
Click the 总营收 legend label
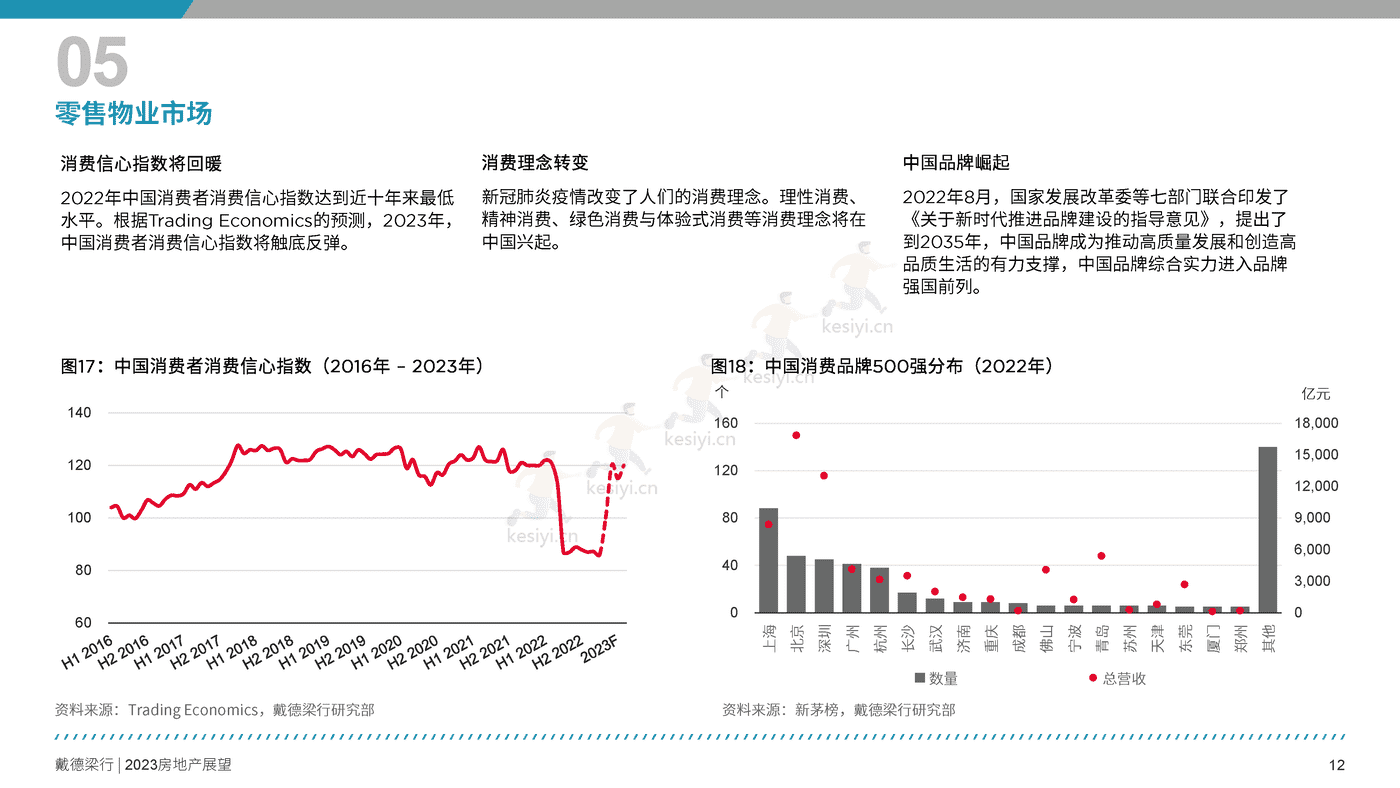tap(1124, 679)
